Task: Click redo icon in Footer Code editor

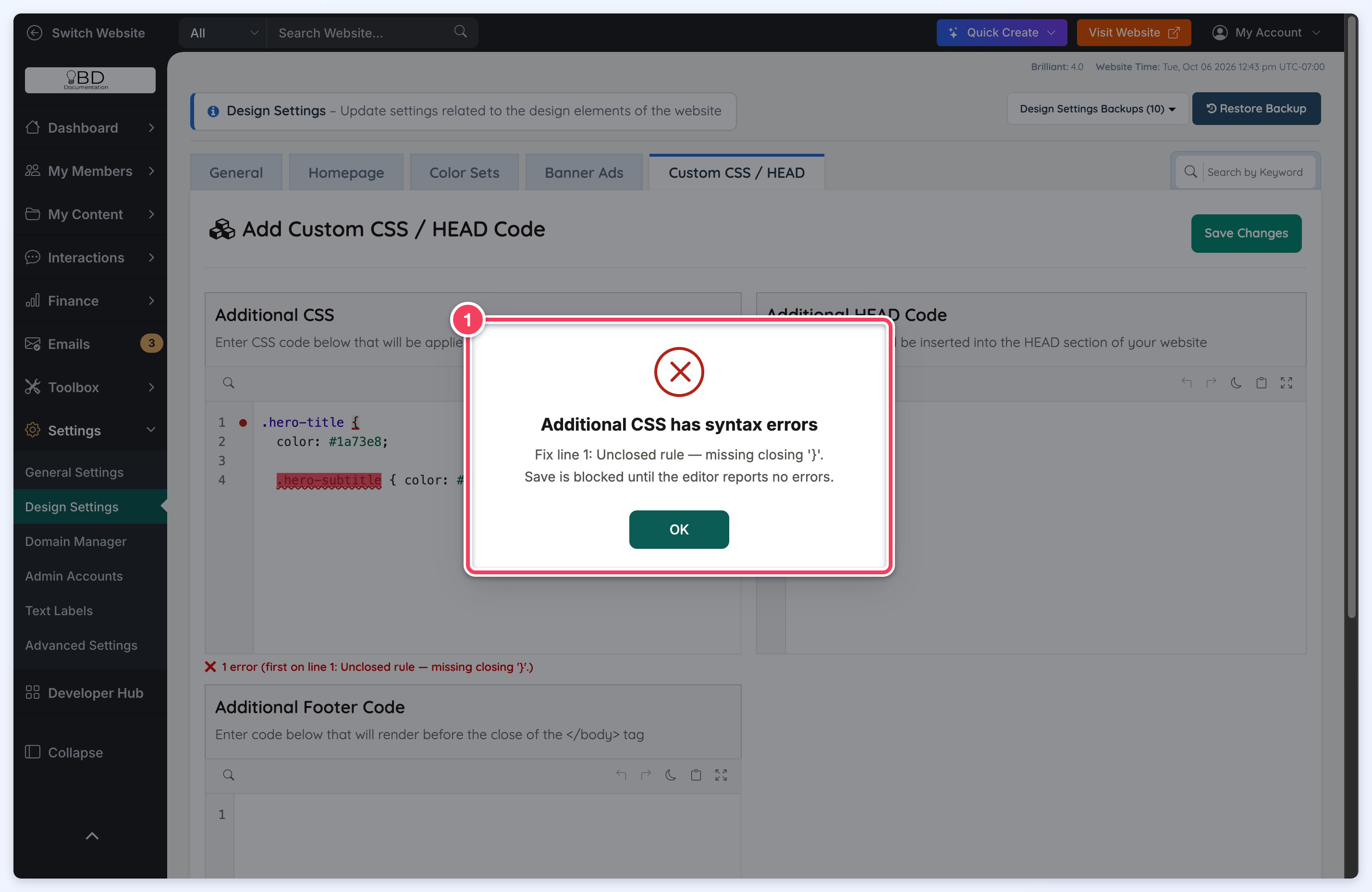Action: (646, 774)
